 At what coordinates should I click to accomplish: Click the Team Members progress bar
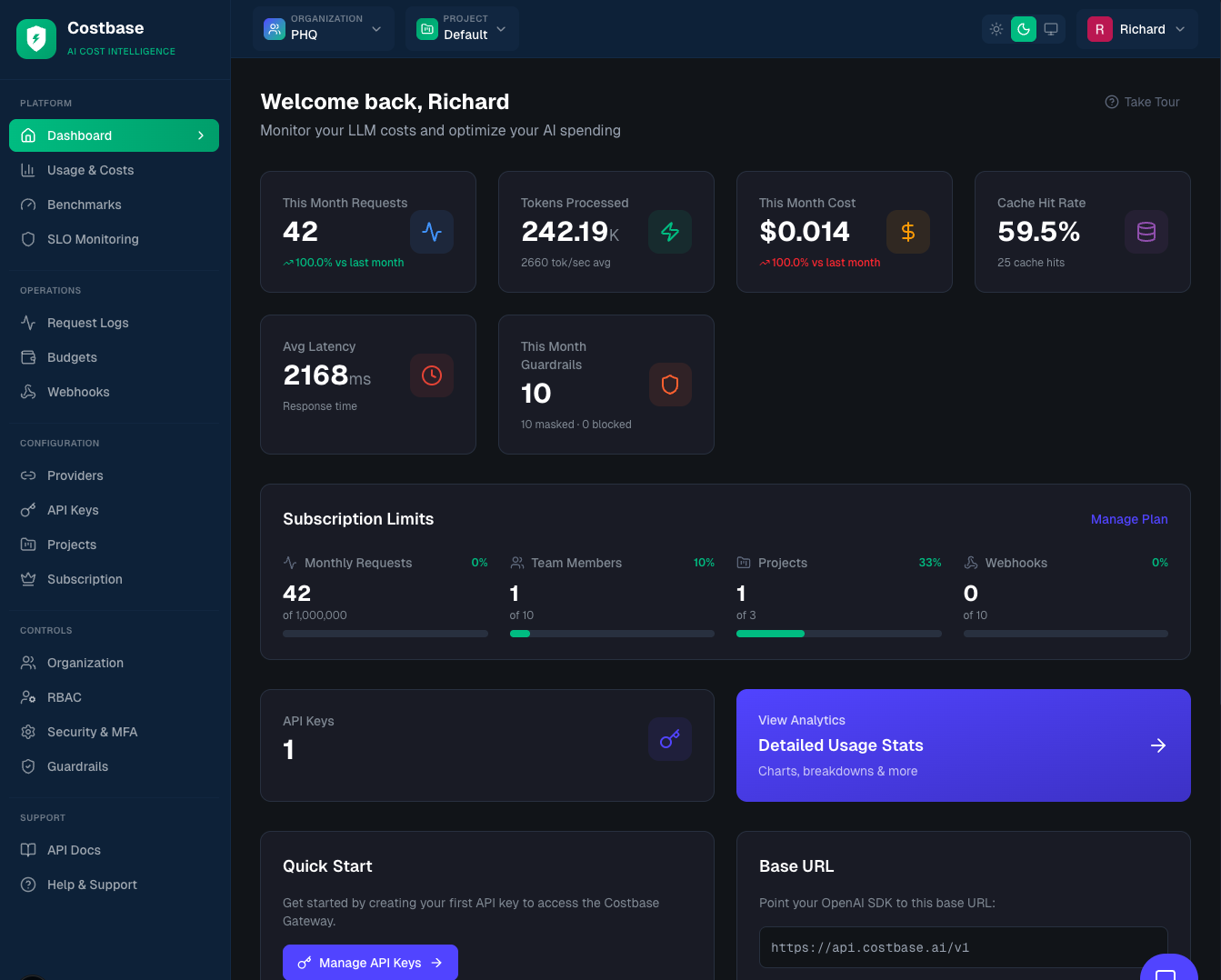(x=612, y=634)
